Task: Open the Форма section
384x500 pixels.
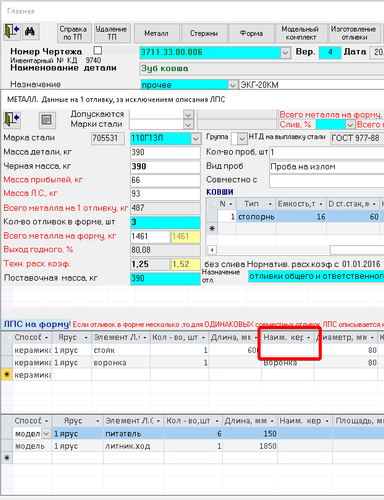Action: point(251,33)
